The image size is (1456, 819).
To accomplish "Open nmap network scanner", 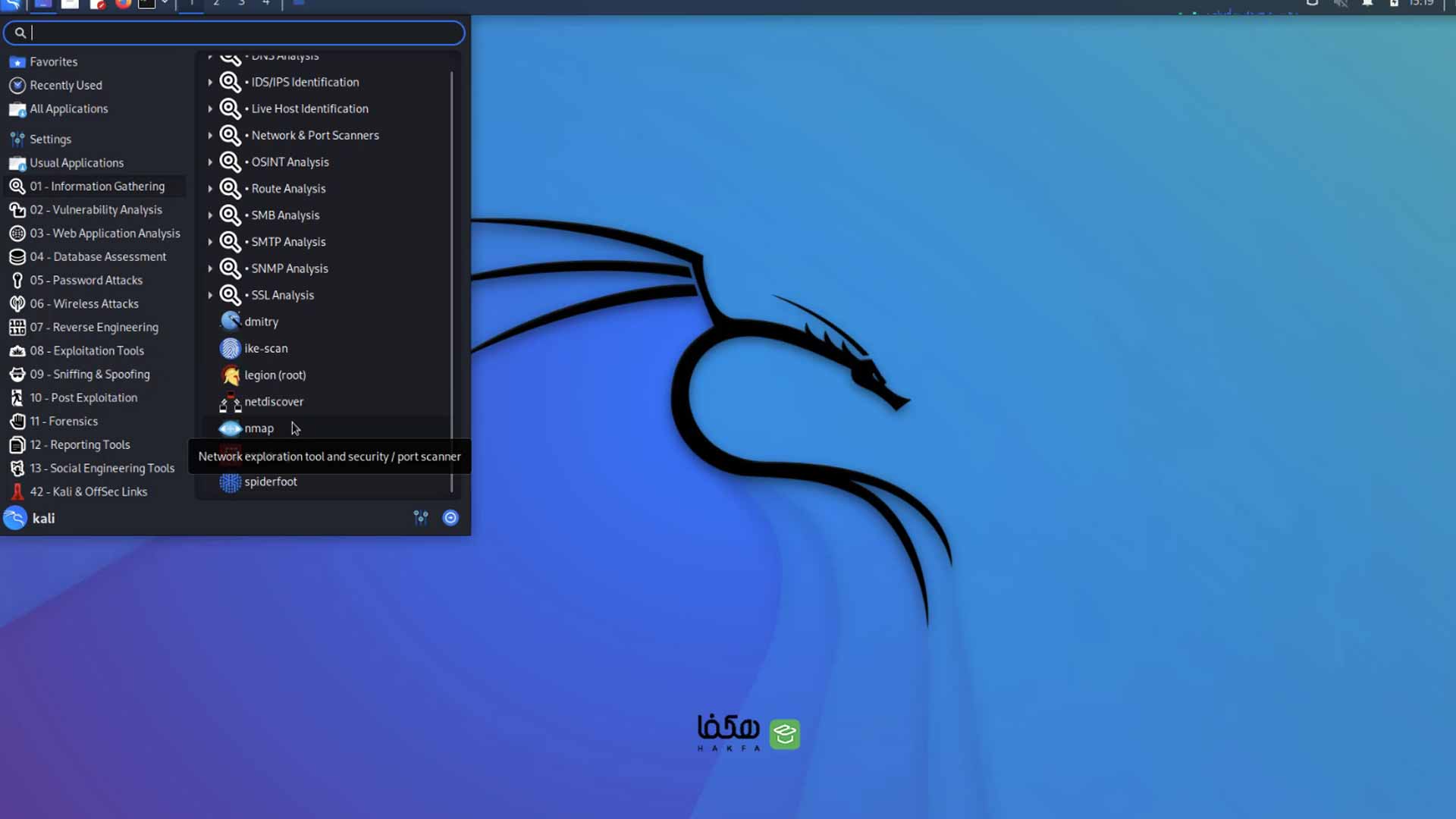I will pos(327,428).
